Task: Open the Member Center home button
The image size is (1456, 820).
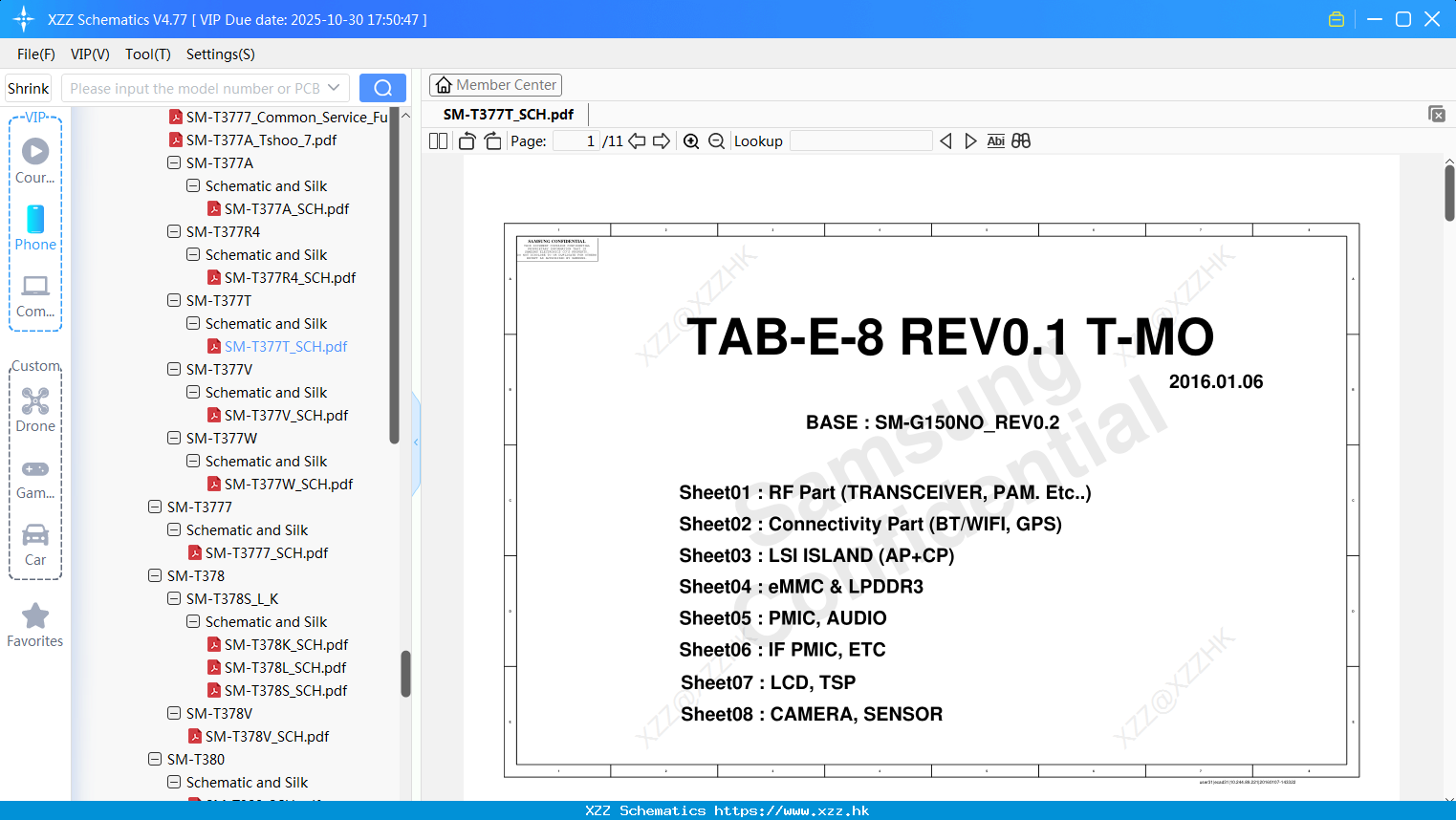Action: pyautogui.click(x=495, y=85)
